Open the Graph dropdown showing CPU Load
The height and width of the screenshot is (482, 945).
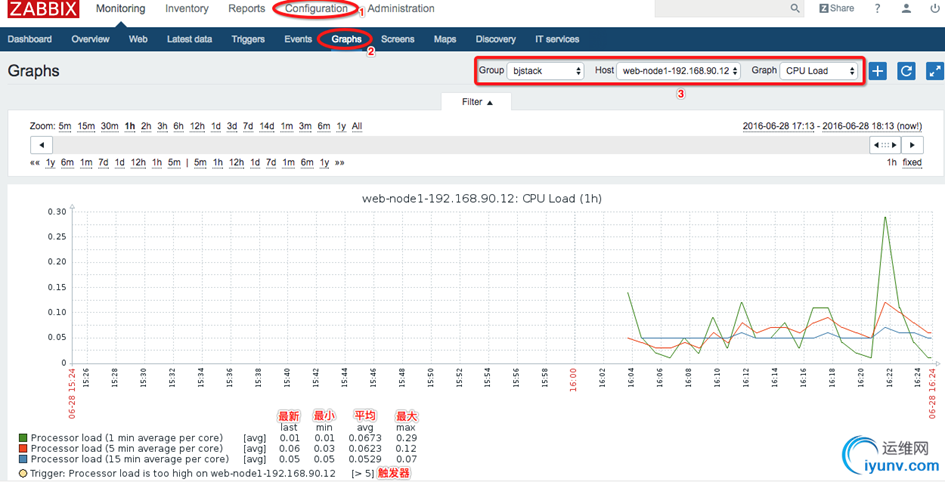coord(818,70)
